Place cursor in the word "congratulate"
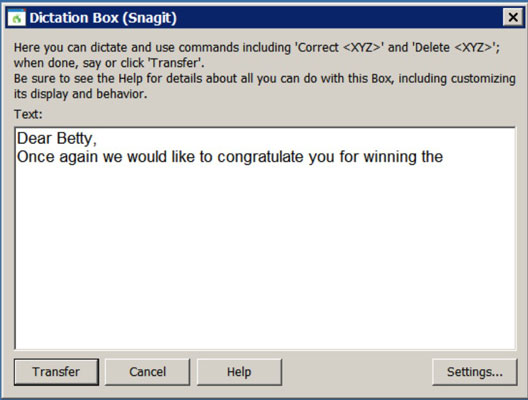The image size is (528, 400). point(260,157)
